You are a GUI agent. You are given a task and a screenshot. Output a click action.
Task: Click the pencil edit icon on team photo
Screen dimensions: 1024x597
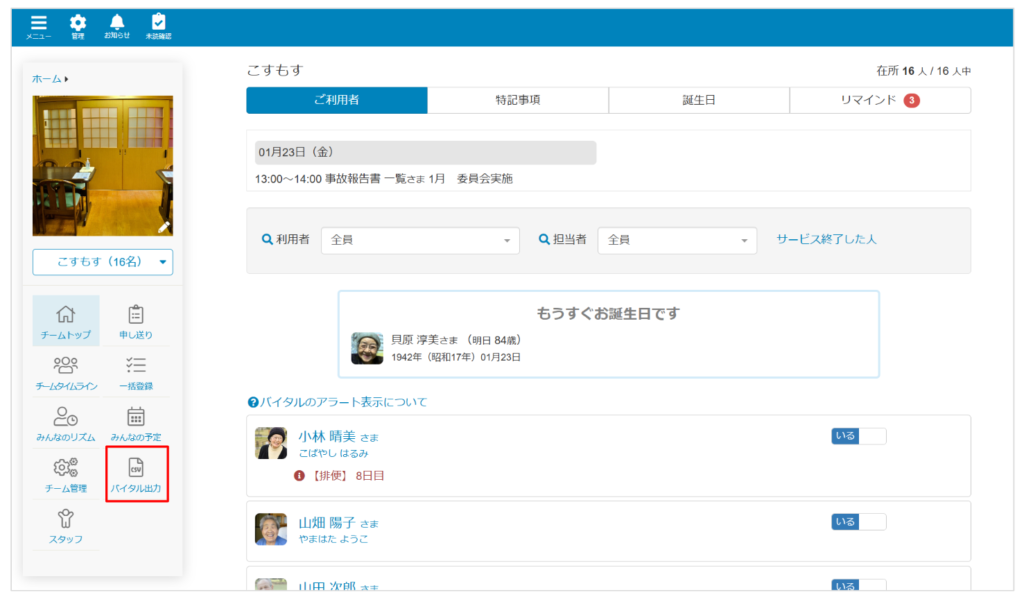coord(164,227)
